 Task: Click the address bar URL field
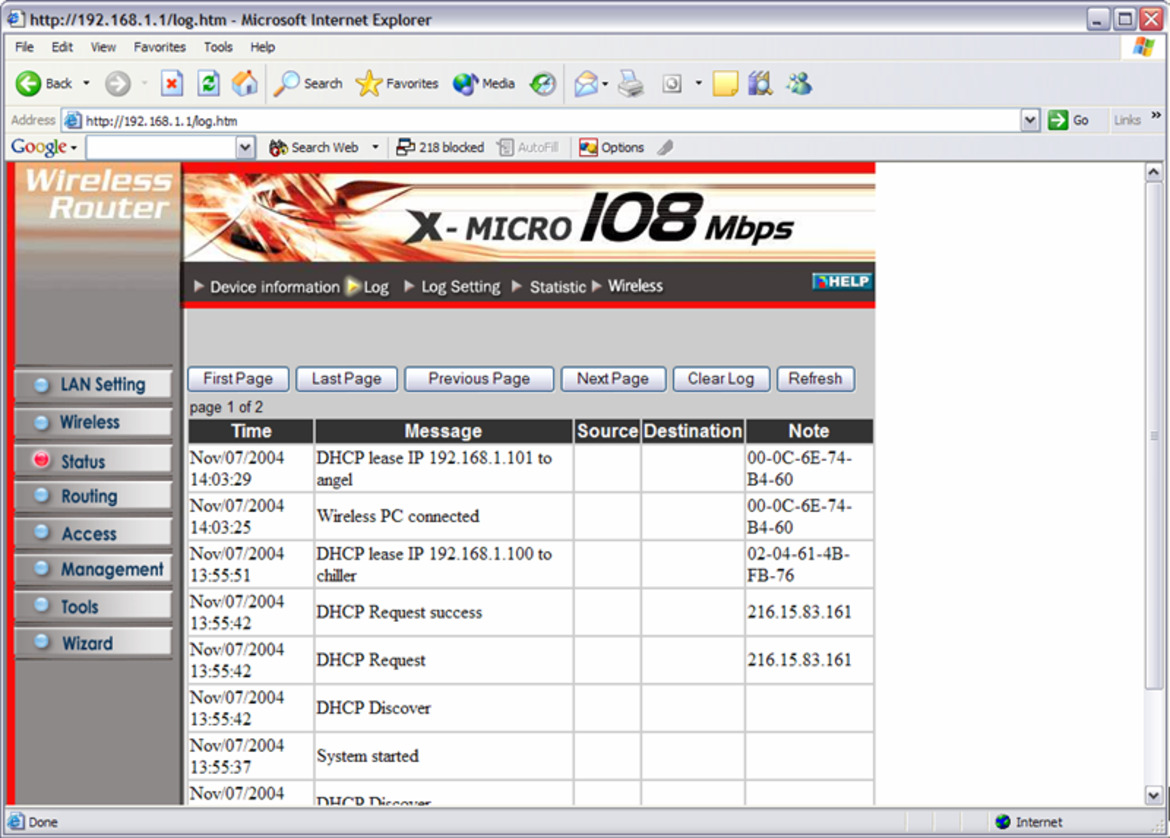pos(541,120)
